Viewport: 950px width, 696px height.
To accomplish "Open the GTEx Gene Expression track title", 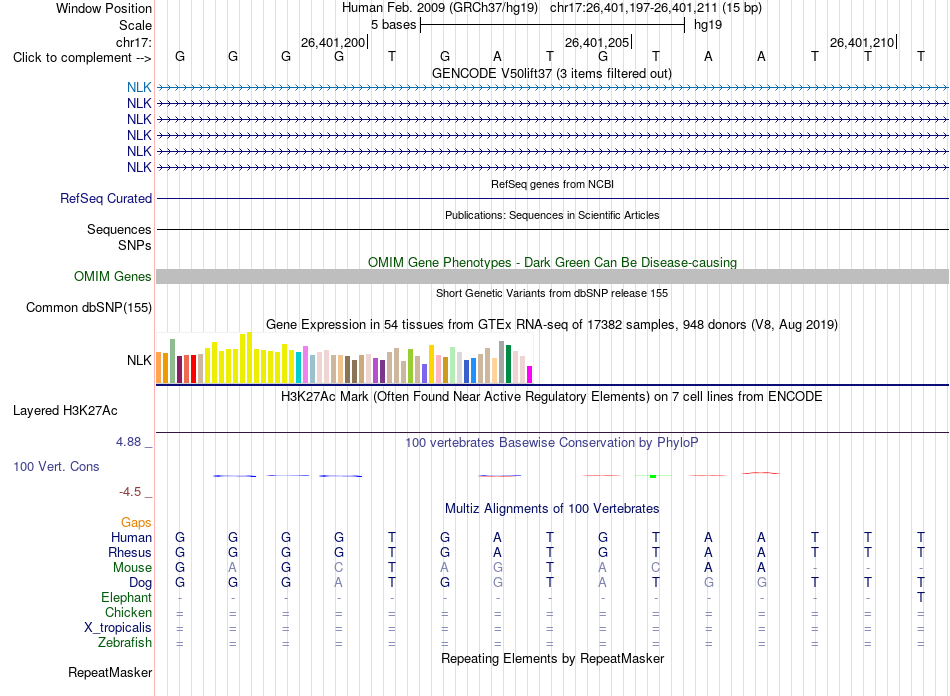I will (x=552, y=324).
